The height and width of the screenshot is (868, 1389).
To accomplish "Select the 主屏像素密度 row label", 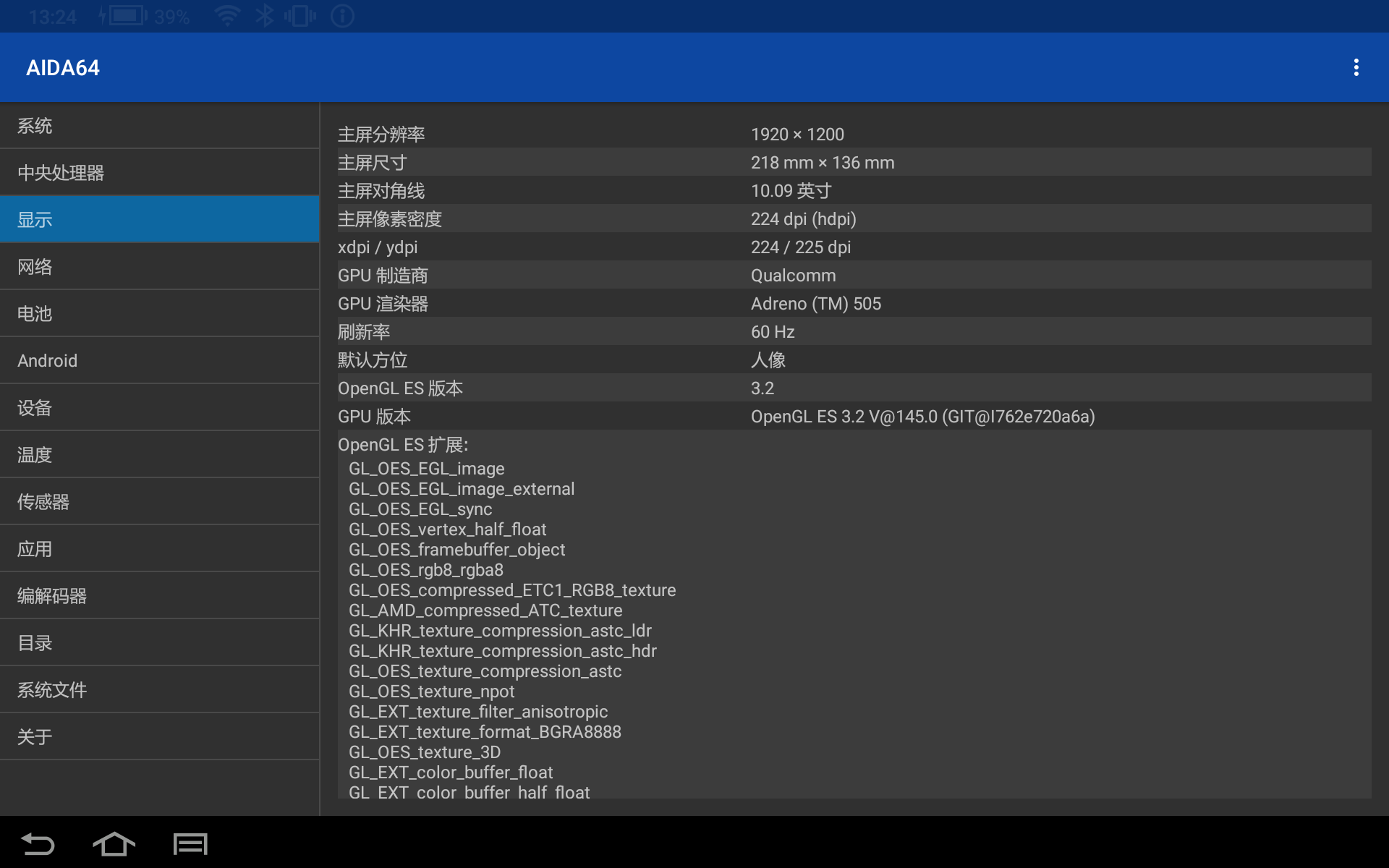I will coord(390,219).
